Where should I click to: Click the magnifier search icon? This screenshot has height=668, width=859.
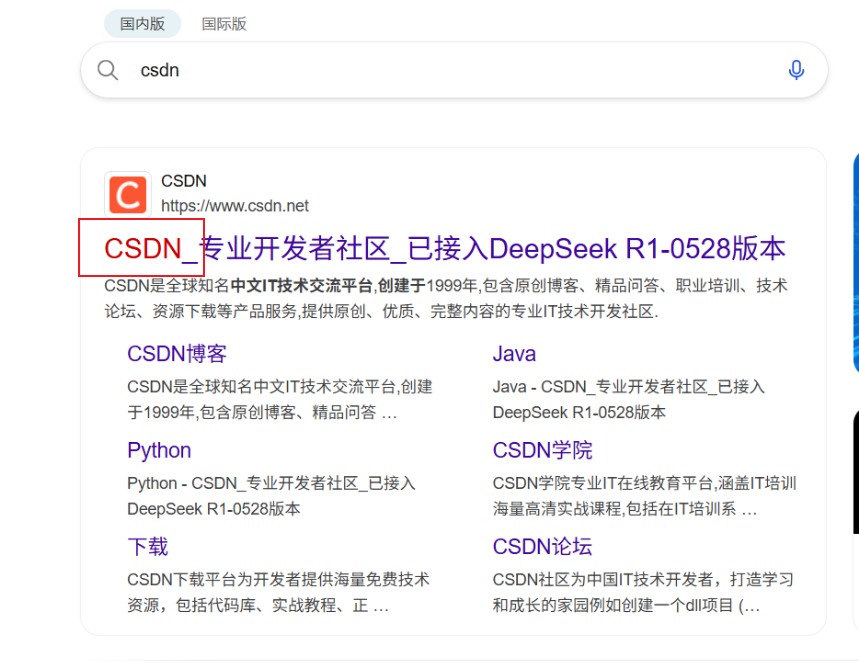[107, 71]
